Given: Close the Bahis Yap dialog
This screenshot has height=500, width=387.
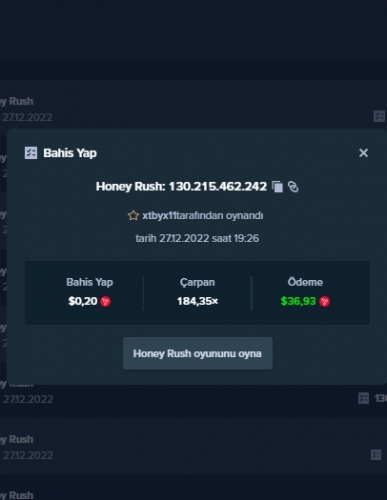Looking at the screenshot, I should (363, 153).
